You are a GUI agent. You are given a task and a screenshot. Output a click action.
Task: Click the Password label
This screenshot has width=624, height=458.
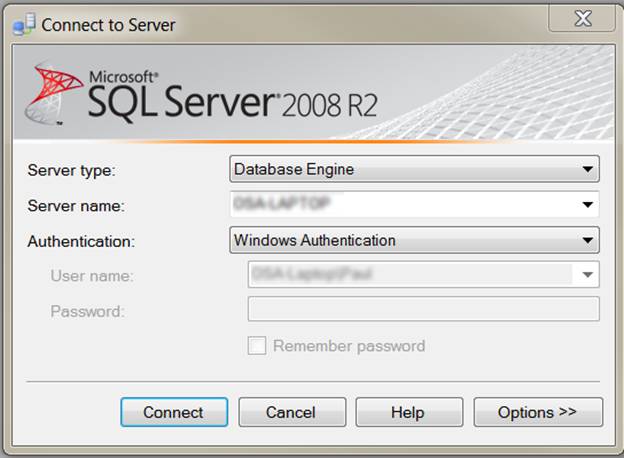point(88,311)
